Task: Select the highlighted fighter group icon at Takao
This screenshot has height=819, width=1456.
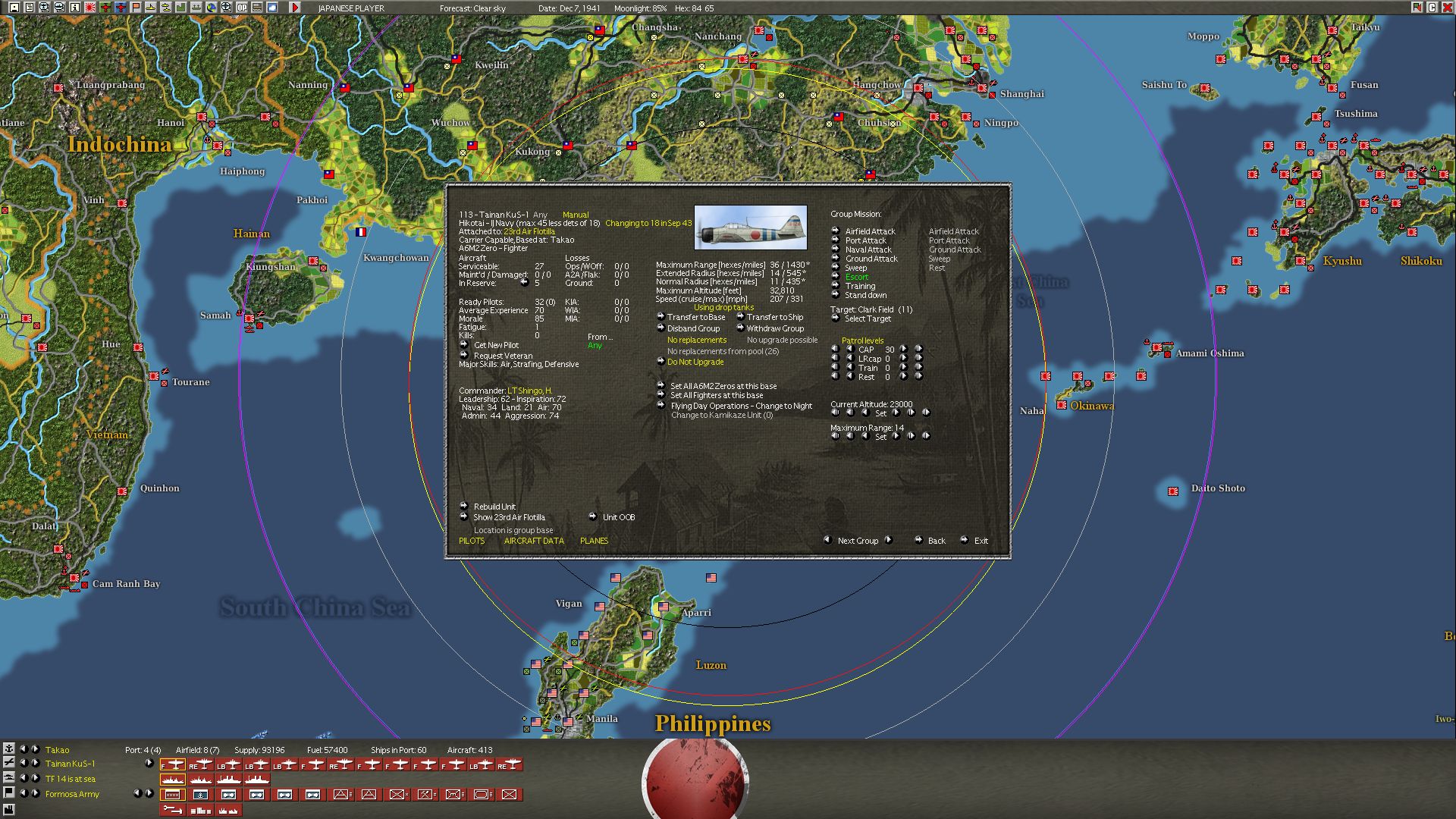Action: tap(173, 764)
